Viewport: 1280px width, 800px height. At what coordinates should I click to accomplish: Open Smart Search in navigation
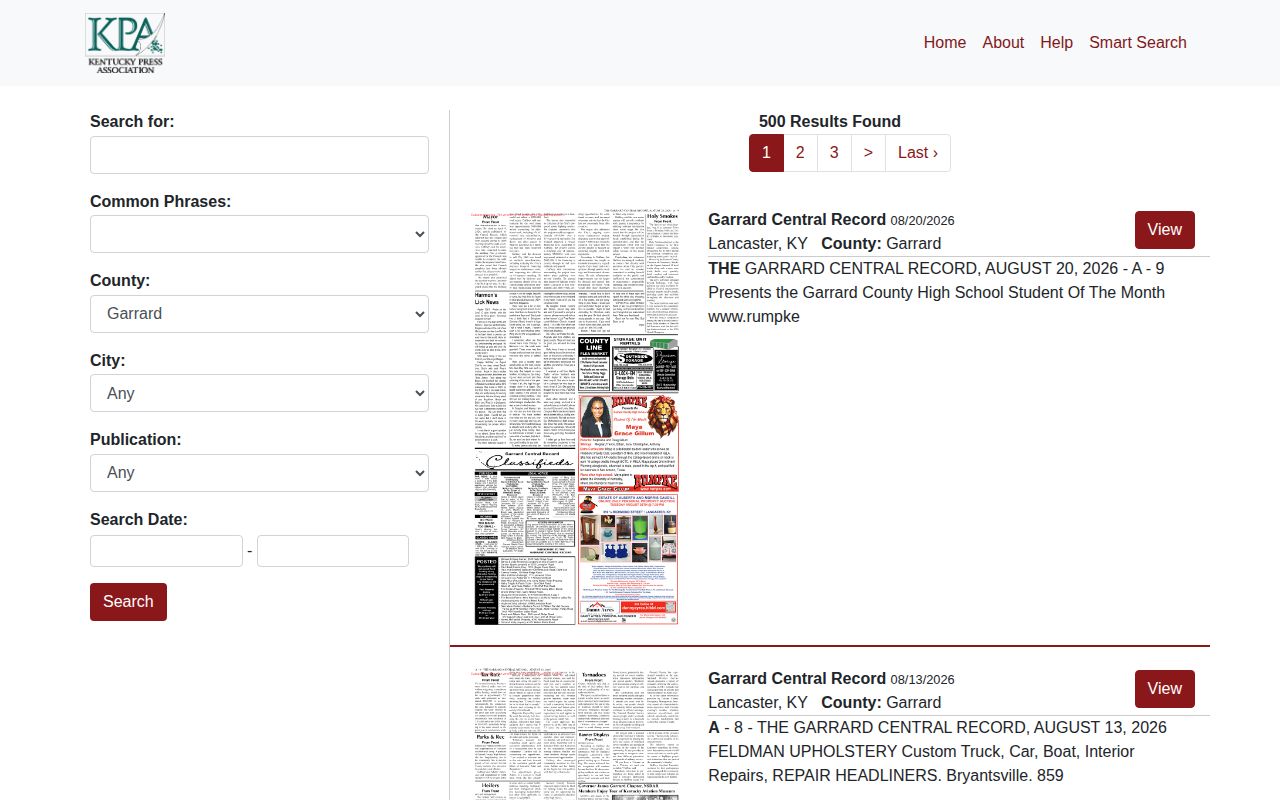[1138, 42]
